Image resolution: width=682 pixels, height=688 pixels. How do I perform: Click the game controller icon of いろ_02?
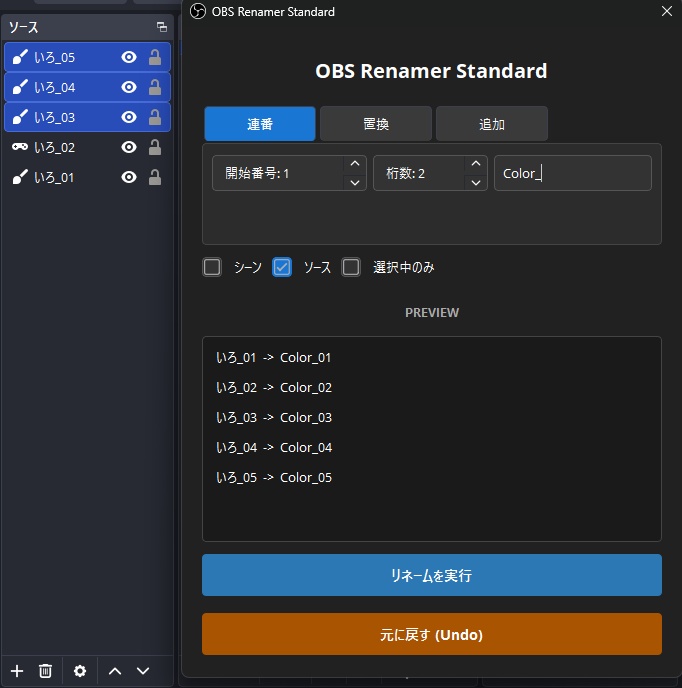[x=20, y=147]
